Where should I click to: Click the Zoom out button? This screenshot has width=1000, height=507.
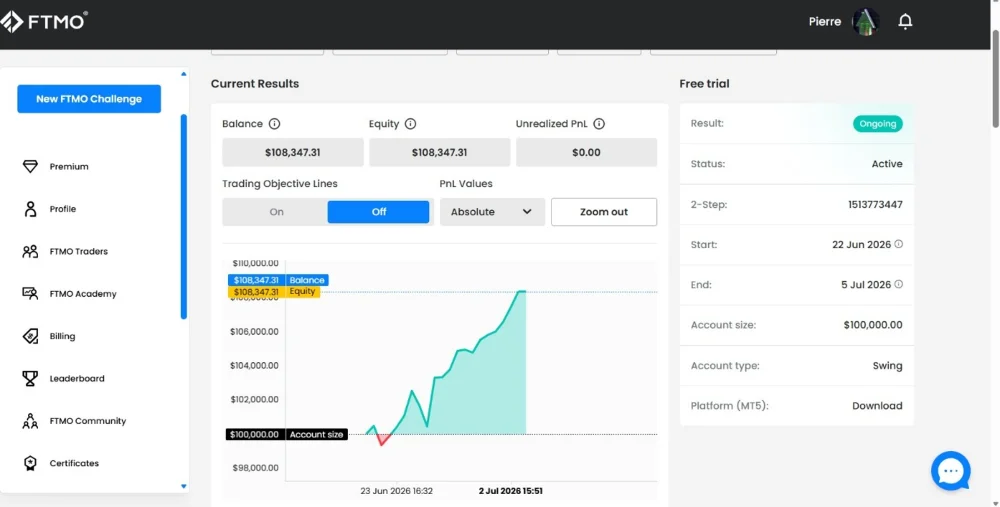click(x=603, y=212)
